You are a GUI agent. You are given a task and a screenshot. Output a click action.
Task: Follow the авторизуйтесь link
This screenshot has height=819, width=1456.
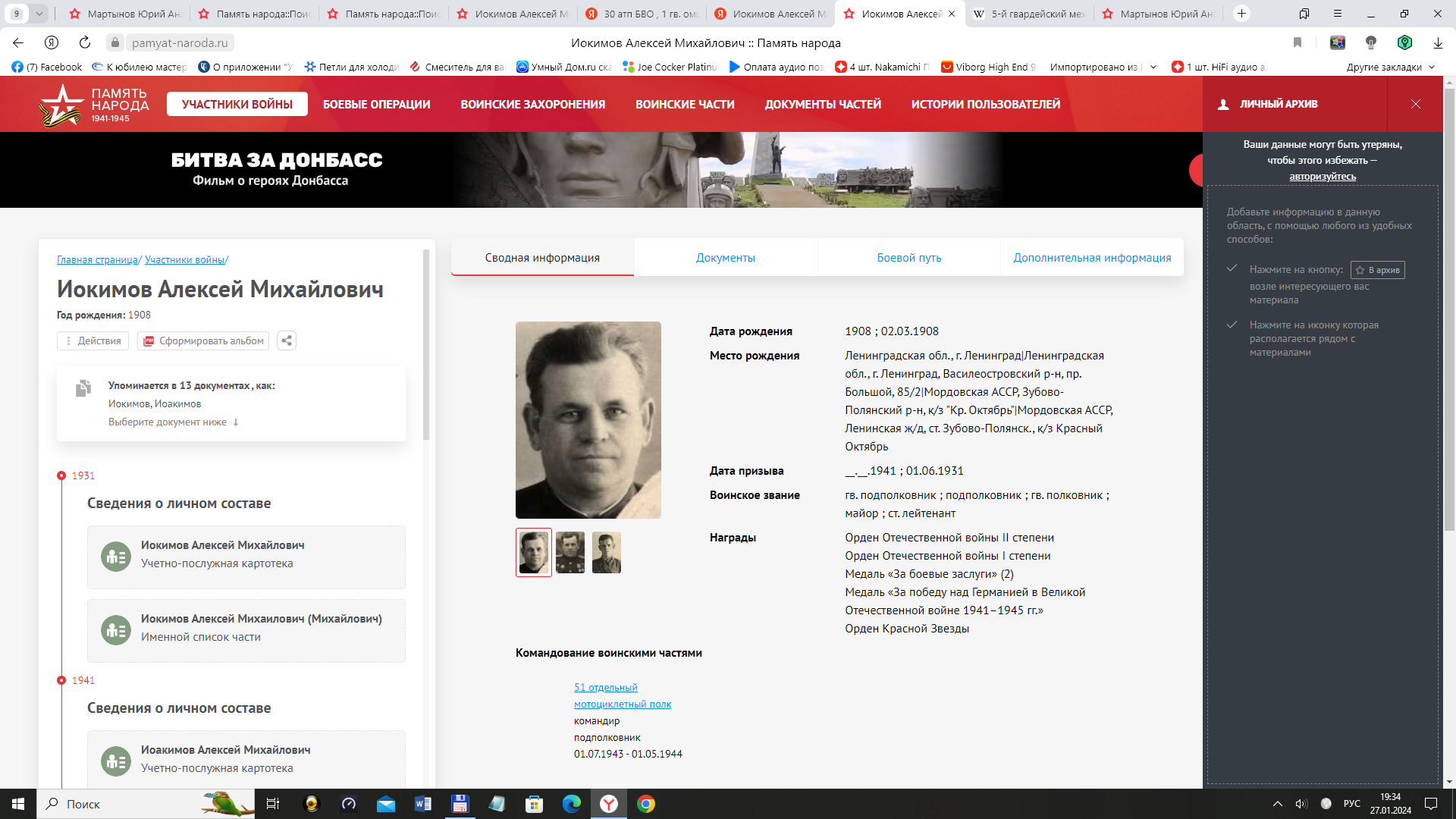[x=1323, y=176]
